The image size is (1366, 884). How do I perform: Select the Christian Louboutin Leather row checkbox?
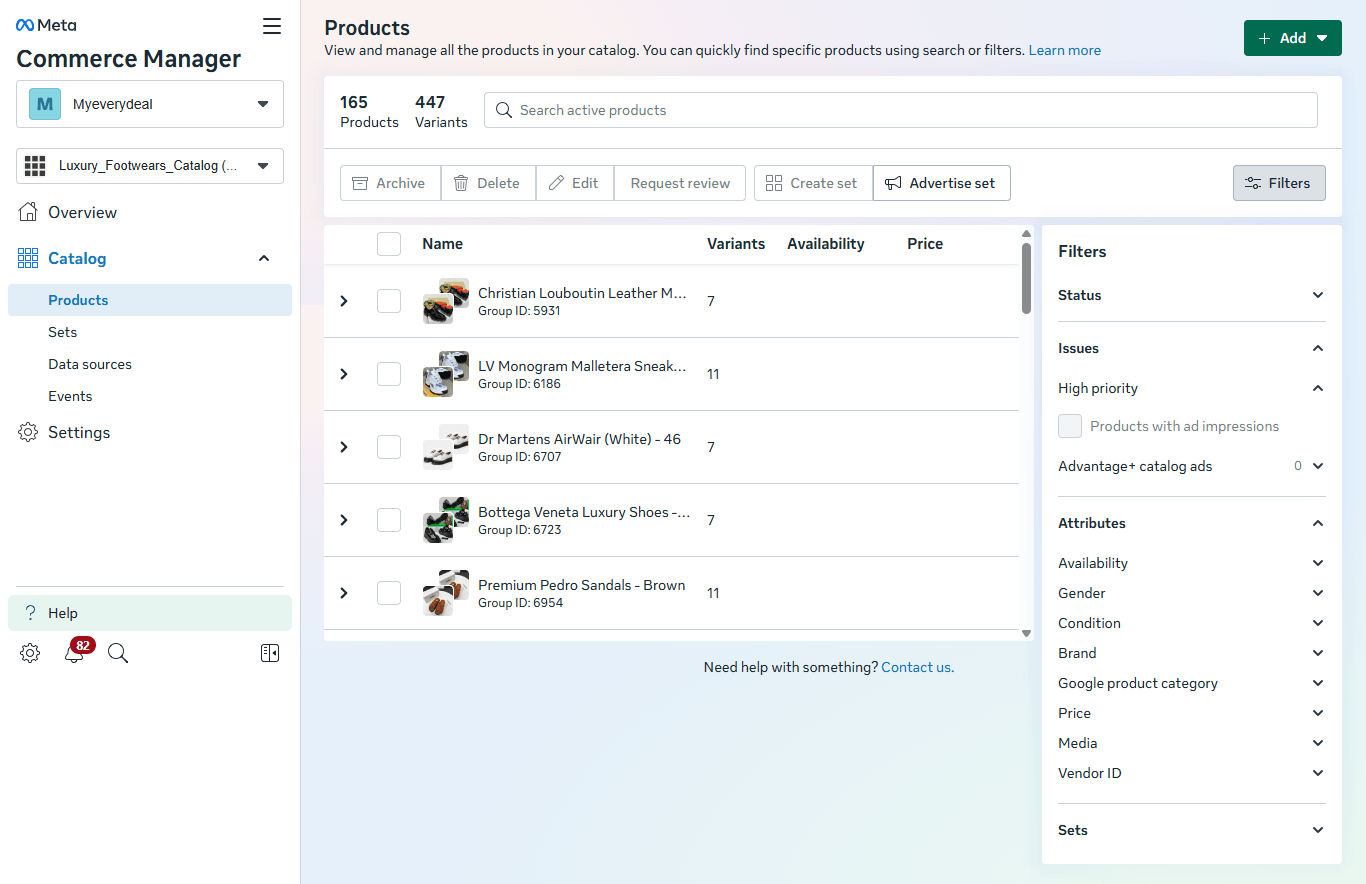pos(389,301)
